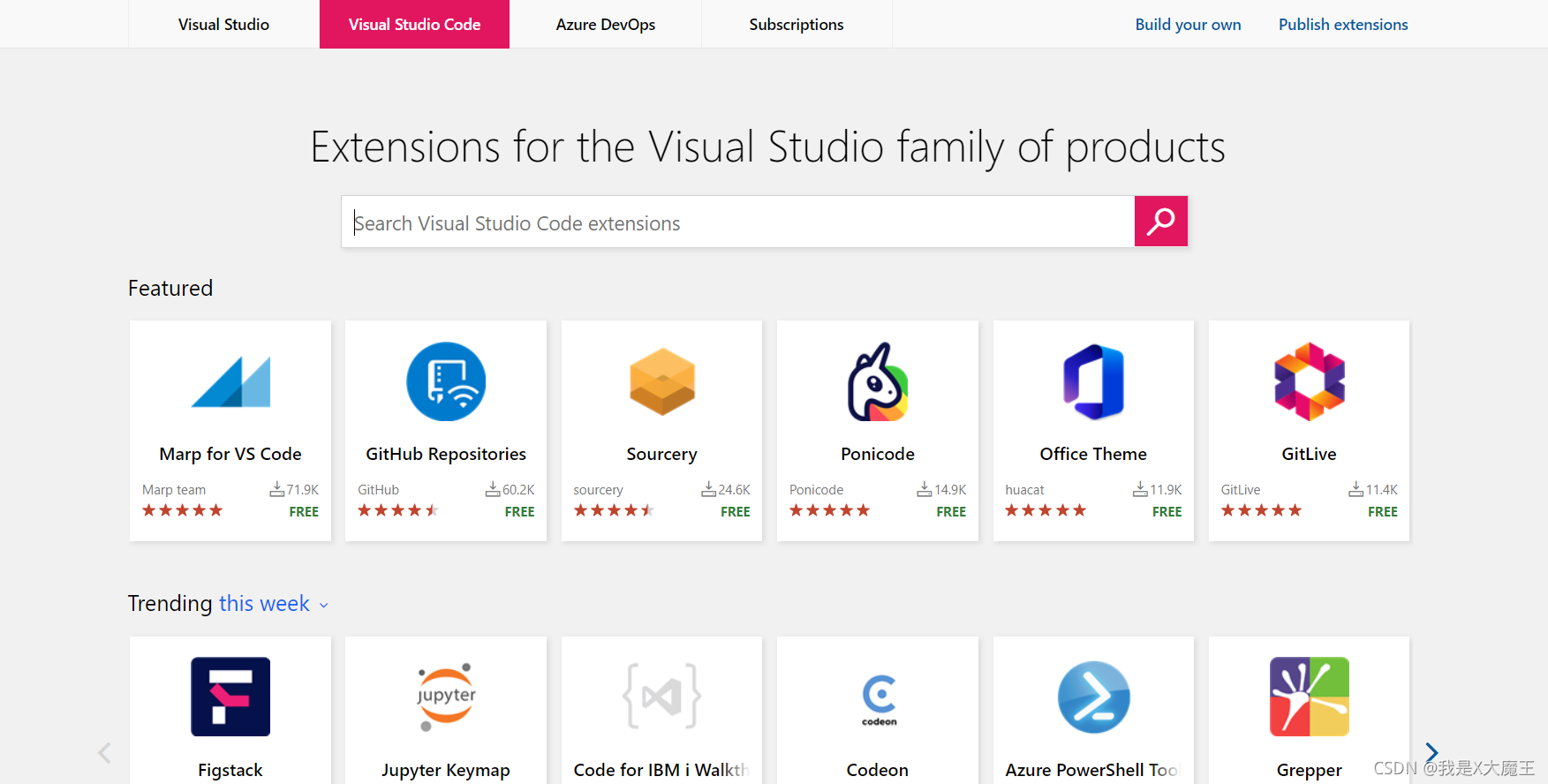
Task: Open the Sourcery orange box icon
Action: pos(662,381)
